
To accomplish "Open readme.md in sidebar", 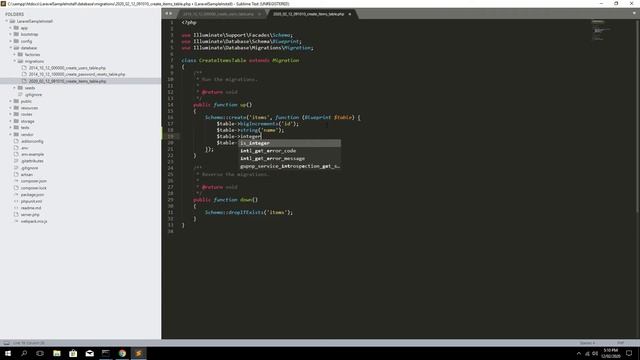I will point(31,208).
